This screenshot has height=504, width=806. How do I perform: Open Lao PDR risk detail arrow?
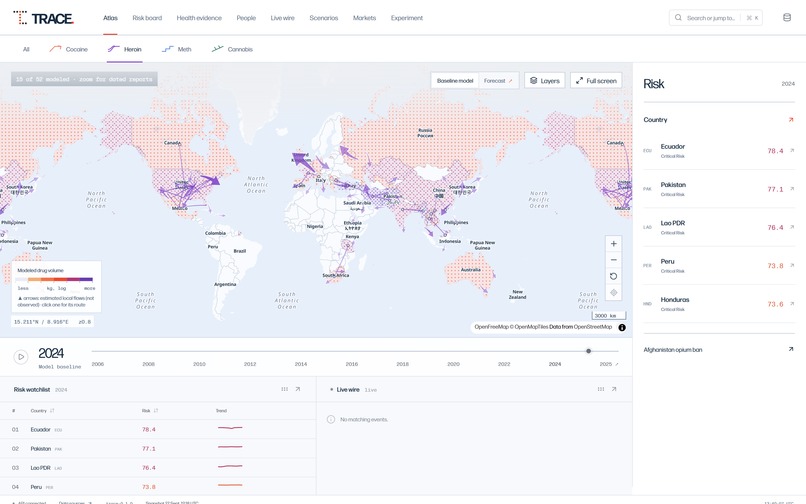792,227
